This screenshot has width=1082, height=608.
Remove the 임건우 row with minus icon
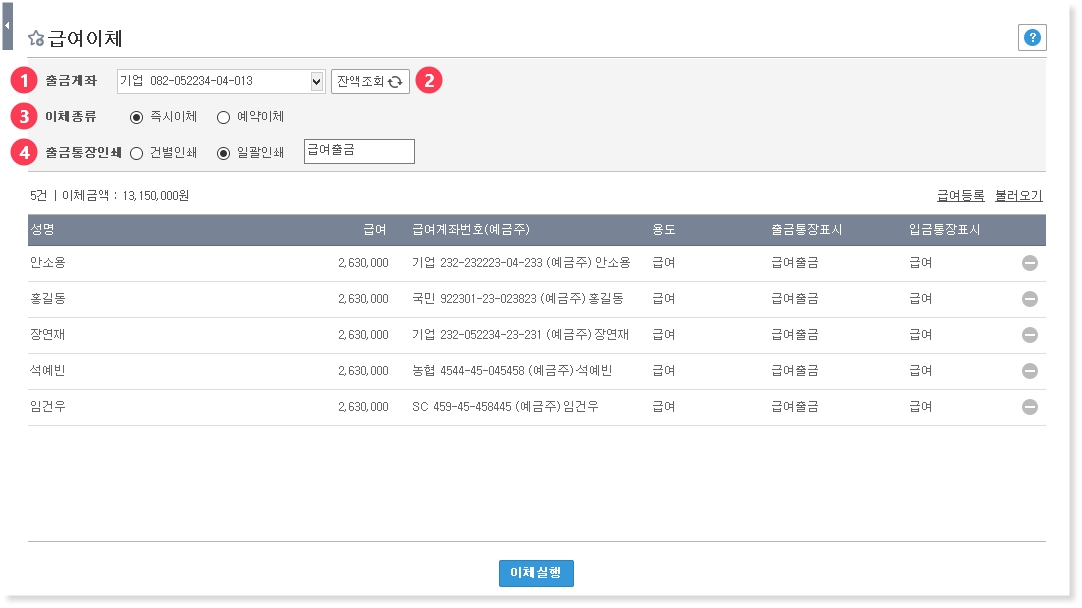[1029, 407]
